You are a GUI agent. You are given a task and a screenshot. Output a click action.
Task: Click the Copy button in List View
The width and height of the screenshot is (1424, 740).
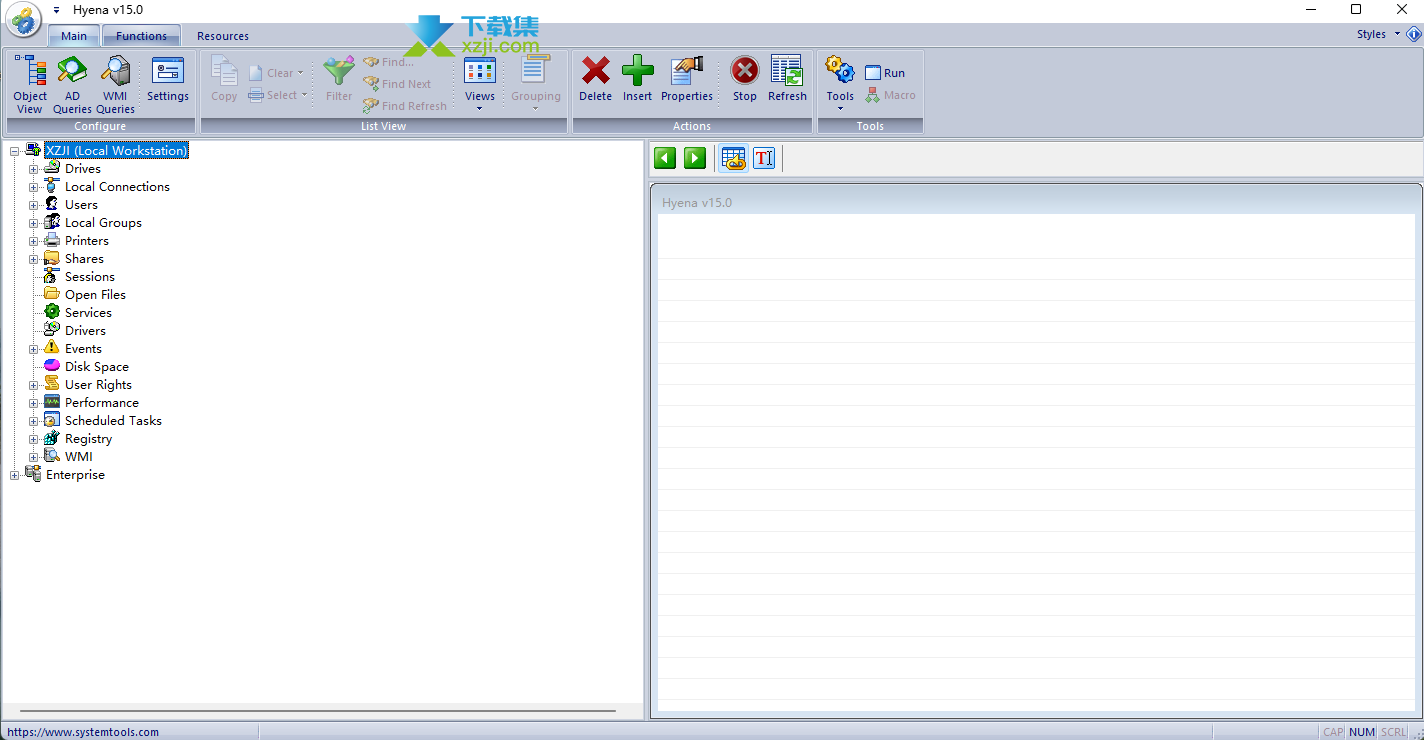224,79
